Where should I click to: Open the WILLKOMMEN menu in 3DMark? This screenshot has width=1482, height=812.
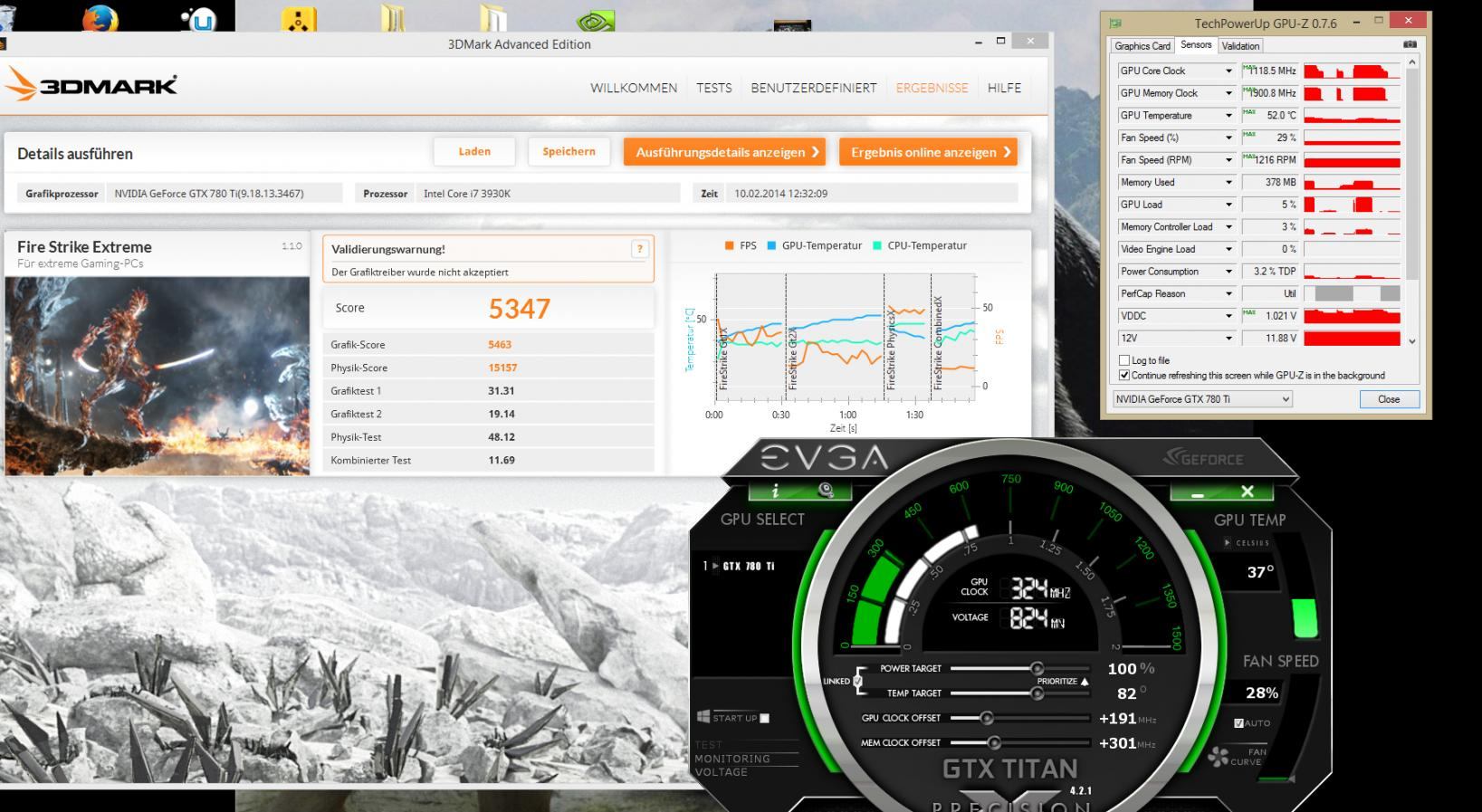[634, 88]
